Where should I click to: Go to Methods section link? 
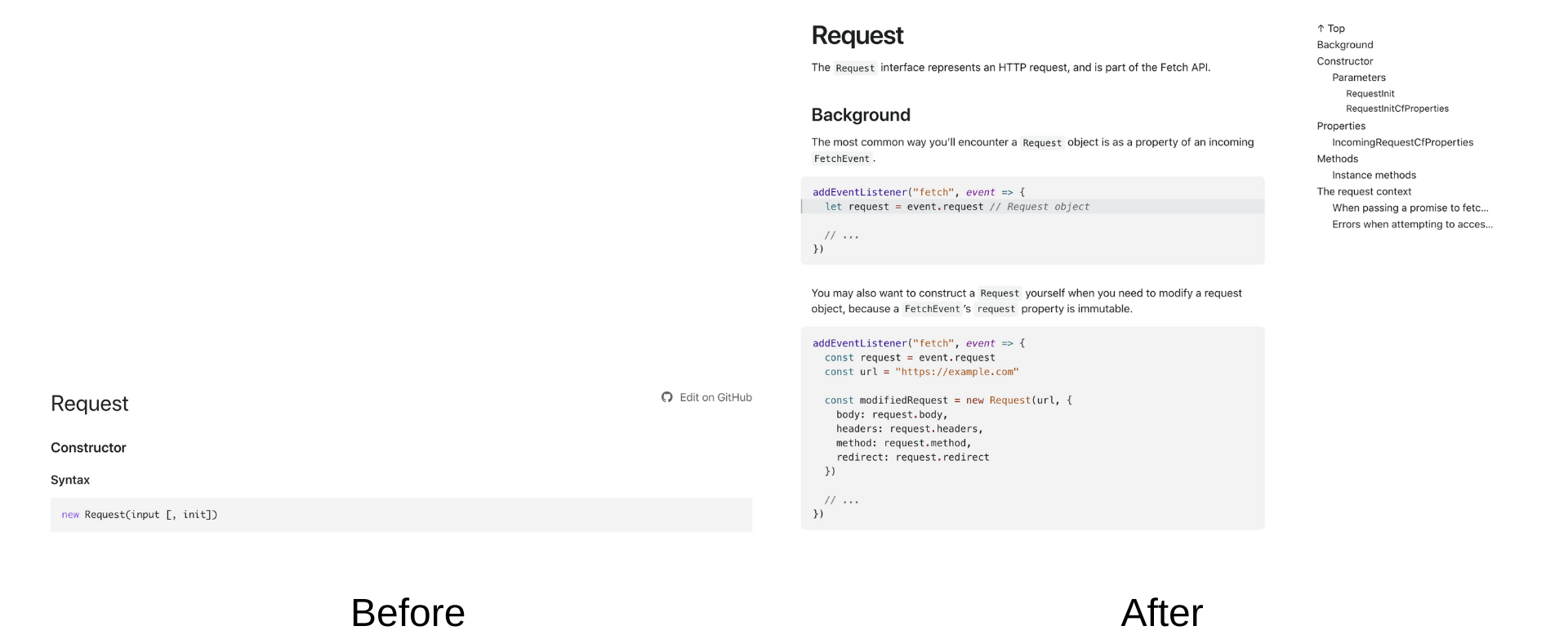click(x=1337, y=159)
